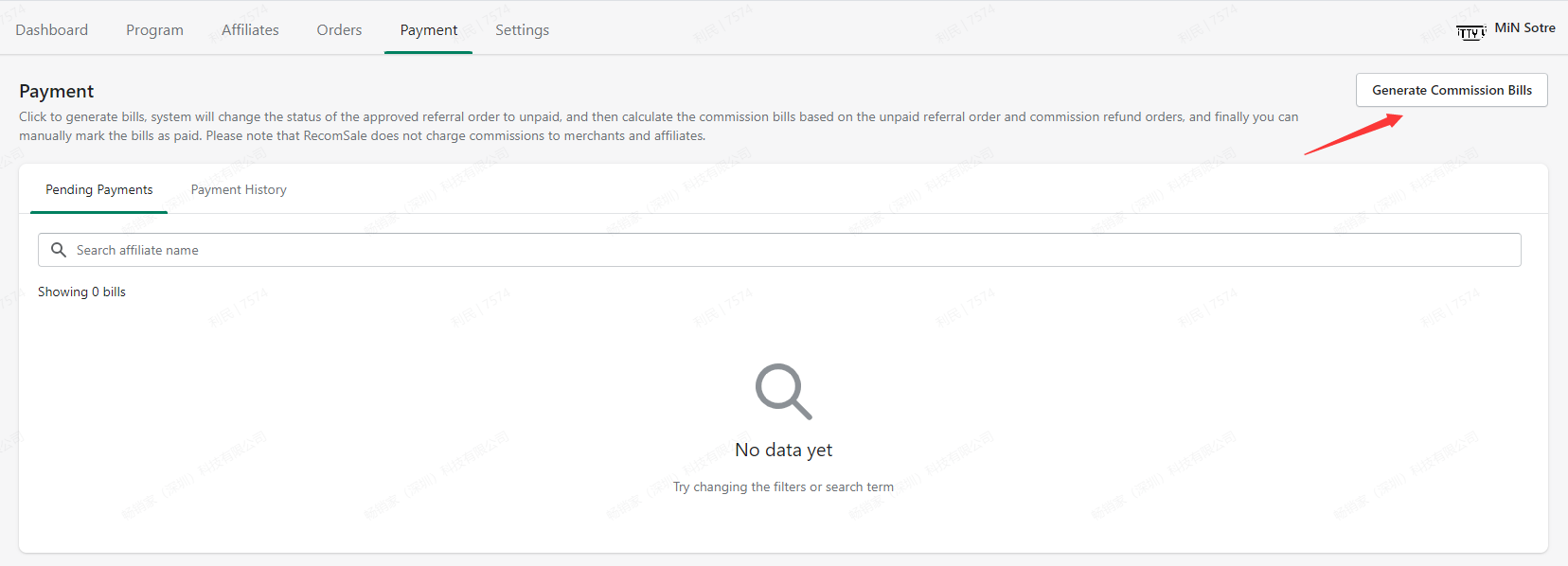Click the Try changing the filters hint
1568x566 pixels.
click(783, 486)
